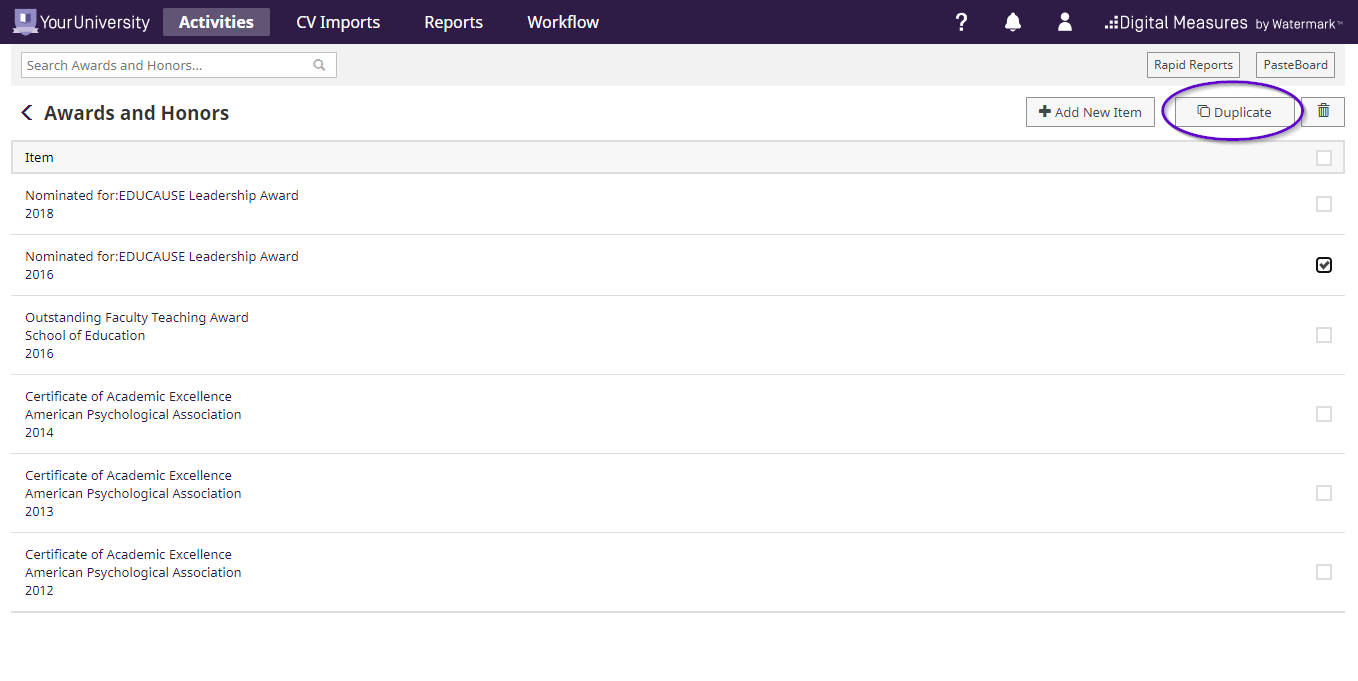Click the trash can delete icon
Image resolution: width=1358 pixels, height=681 pixels.
coord(1324,111)
